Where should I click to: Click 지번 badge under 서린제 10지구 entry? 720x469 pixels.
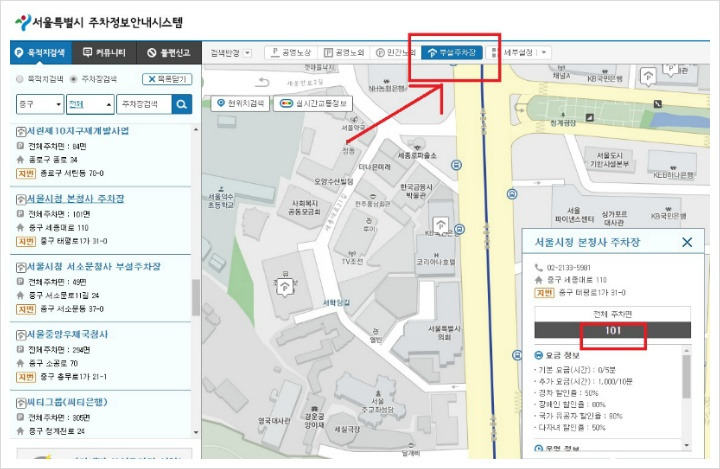point(26,173)
